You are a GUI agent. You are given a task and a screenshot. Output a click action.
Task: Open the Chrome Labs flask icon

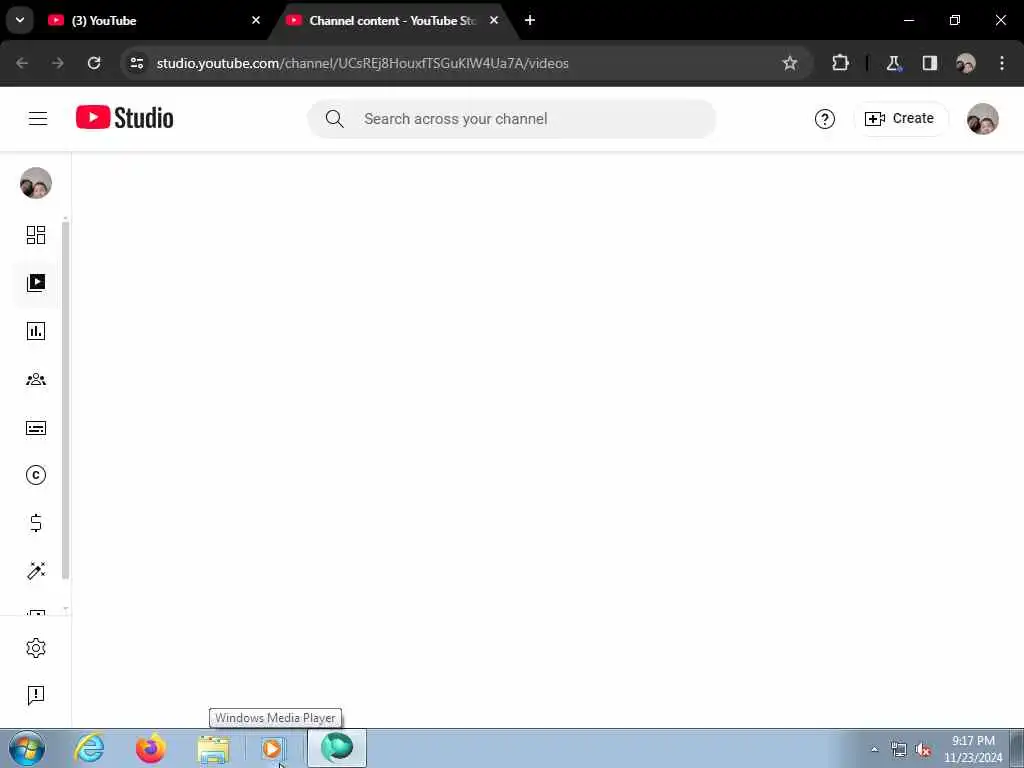point(893,63)
